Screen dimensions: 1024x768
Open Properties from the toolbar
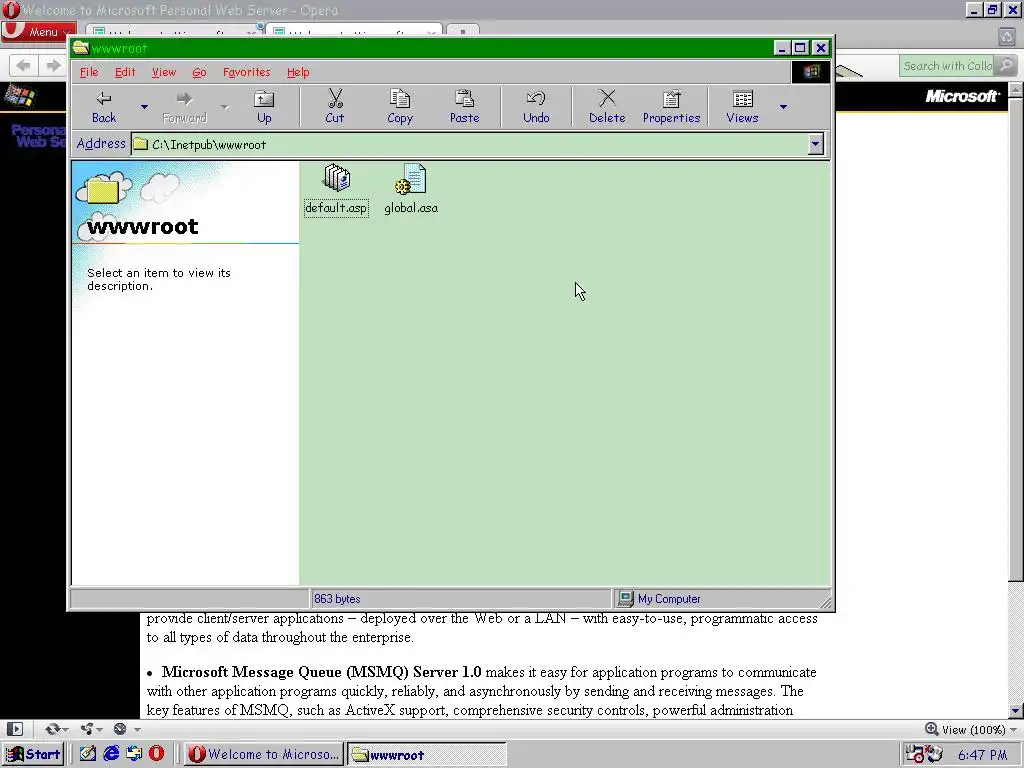click(x=671, y=107)
